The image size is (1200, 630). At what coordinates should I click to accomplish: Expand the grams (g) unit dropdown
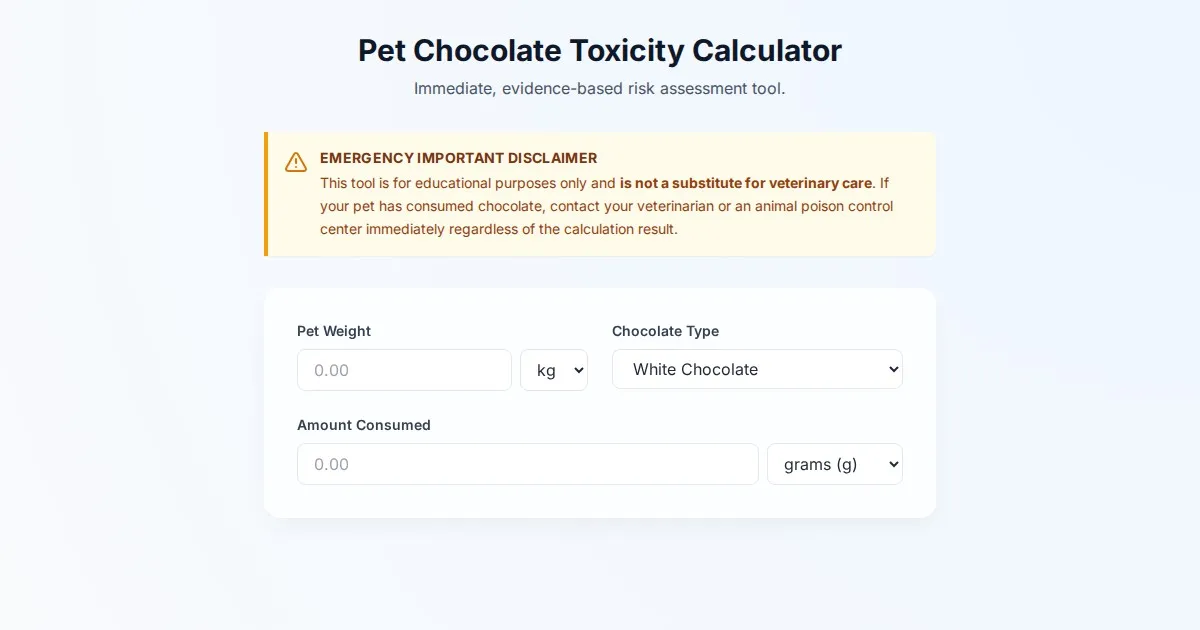pyautogui.click(x=834, y=464)
